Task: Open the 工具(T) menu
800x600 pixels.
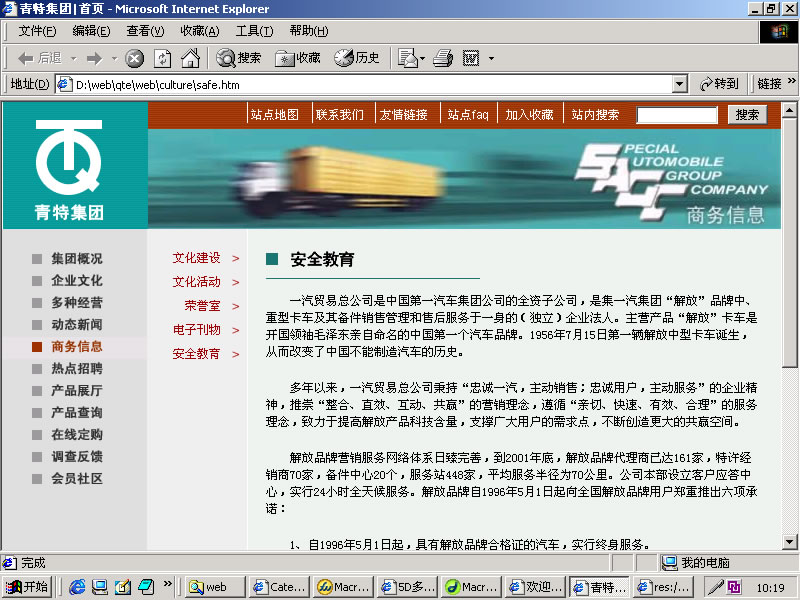Action: click(254, 31)
